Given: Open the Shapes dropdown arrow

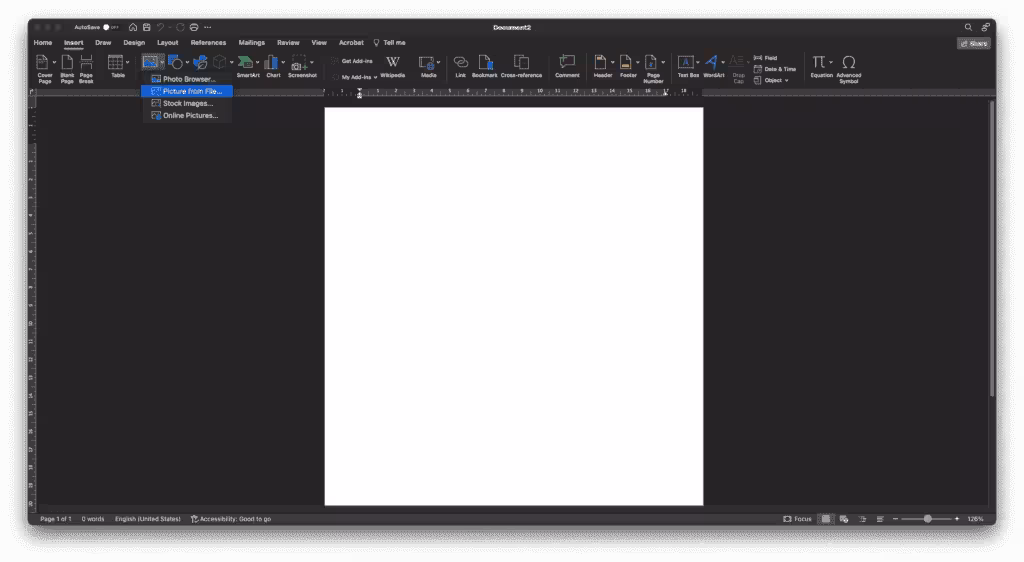Looking at the screenshot, I should [187, 63].
